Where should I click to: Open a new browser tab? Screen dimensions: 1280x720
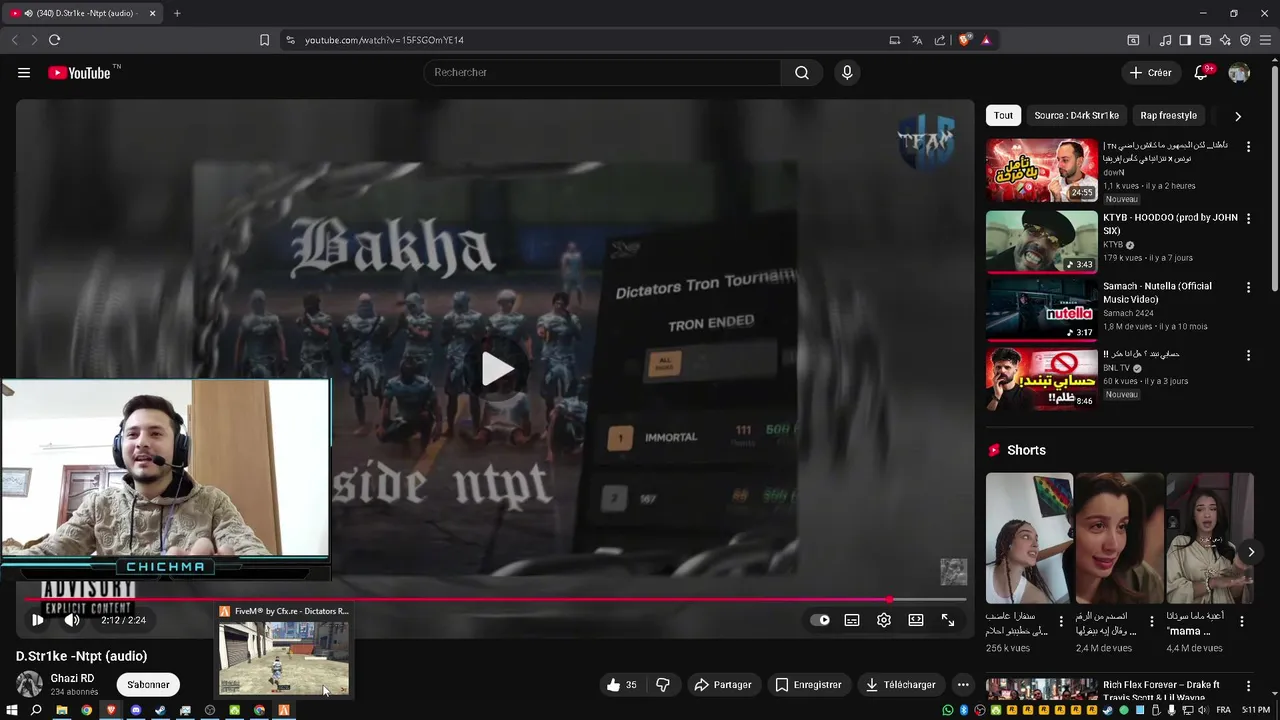click(177, 13)
